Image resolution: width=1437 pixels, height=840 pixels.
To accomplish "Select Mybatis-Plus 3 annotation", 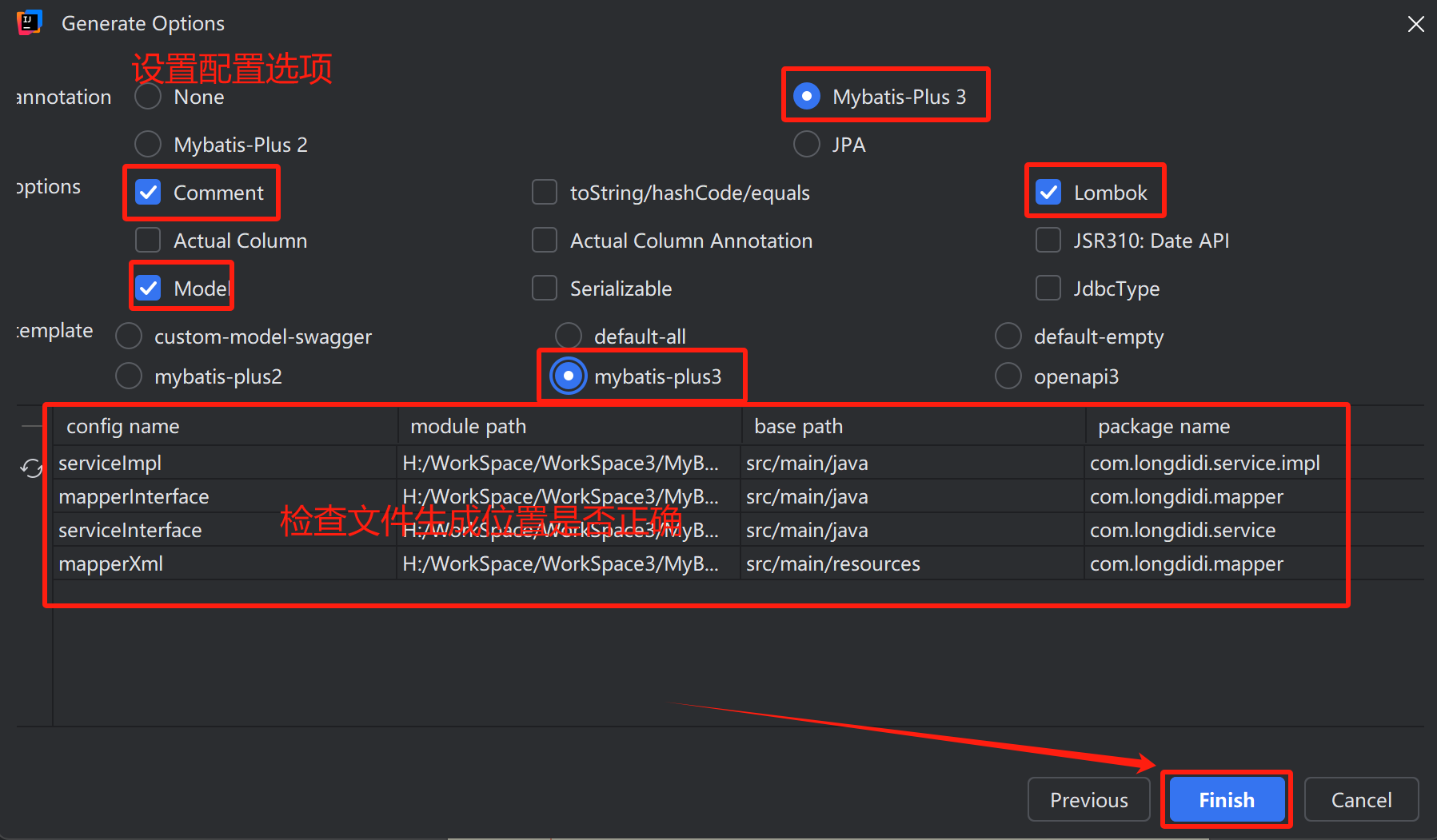I will (807, 97).
